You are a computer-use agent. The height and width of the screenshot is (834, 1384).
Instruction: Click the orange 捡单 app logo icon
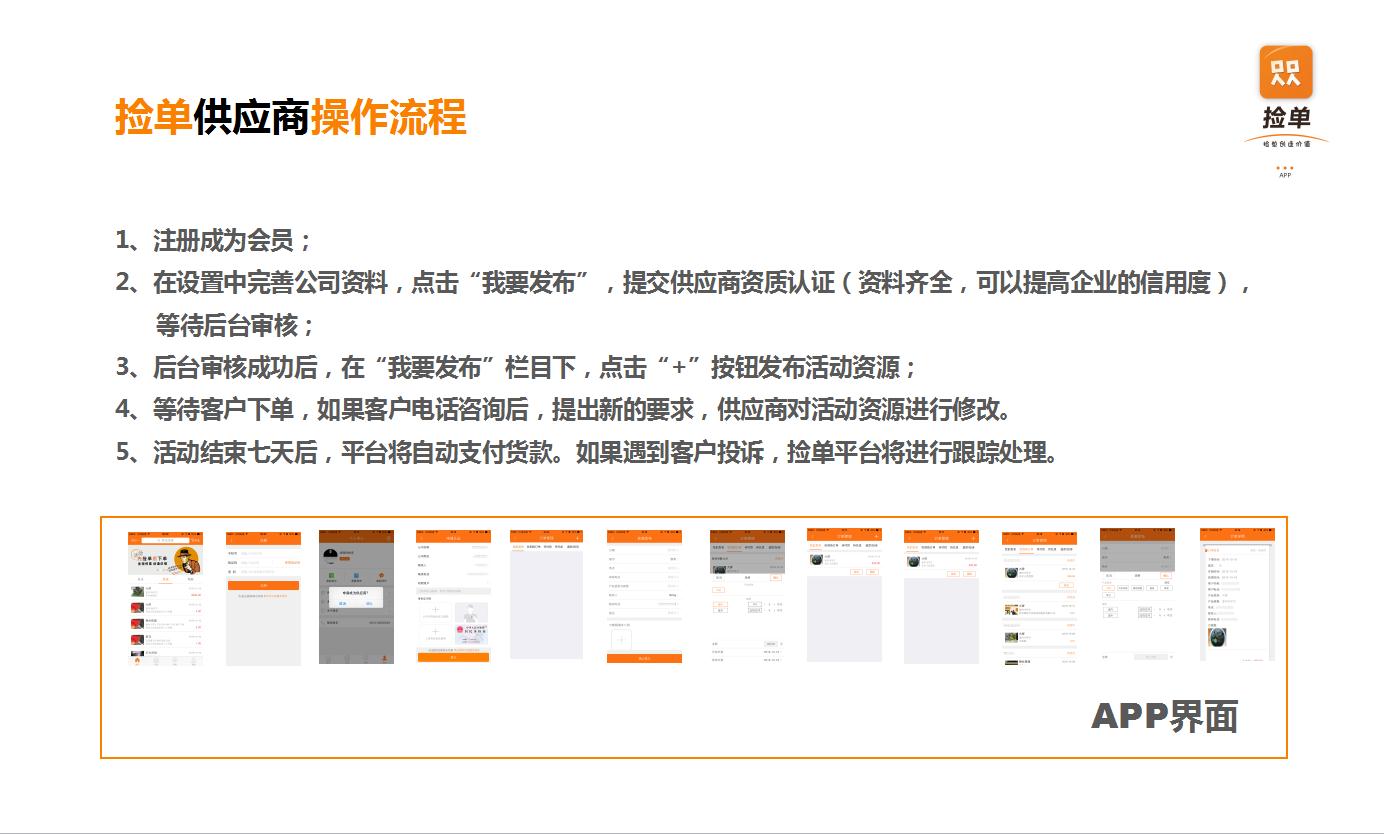(1285, 72)
